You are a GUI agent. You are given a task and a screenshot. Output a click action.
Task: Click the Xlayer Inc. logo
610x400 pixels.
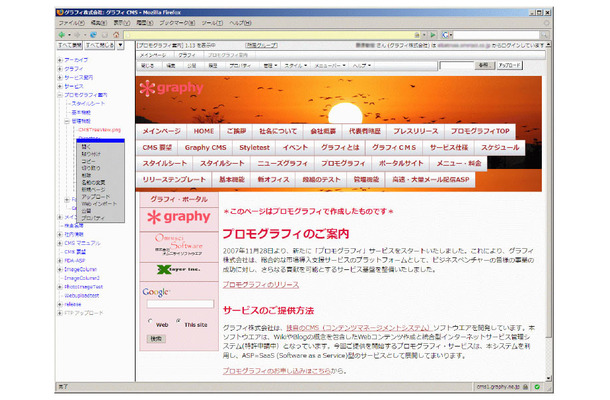click(x=179, y=269)
